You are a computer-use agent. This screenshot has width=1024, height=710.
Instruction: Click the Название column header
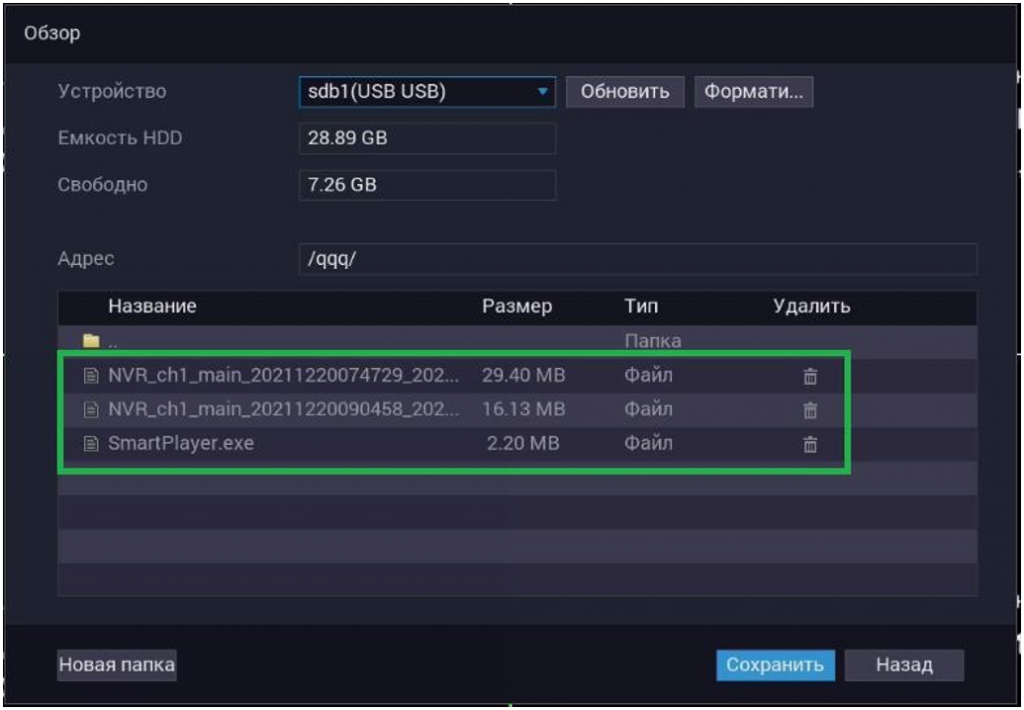pos(152,307)
